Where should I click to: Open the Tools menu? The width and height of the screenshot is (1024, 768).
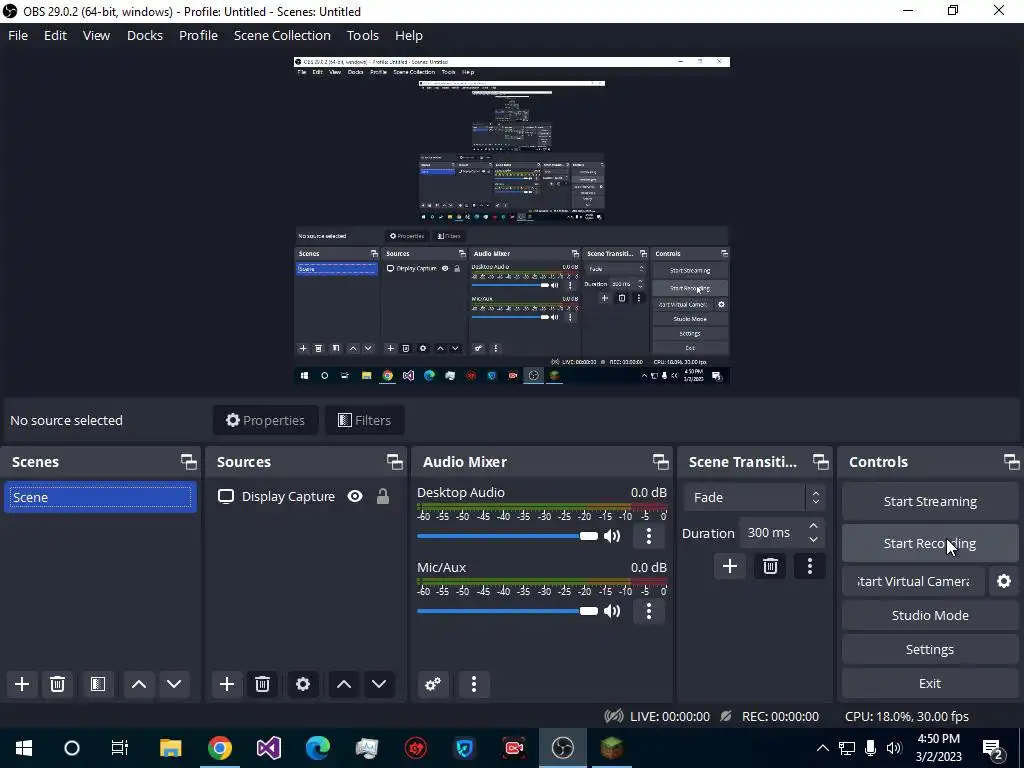click(362, 35)
